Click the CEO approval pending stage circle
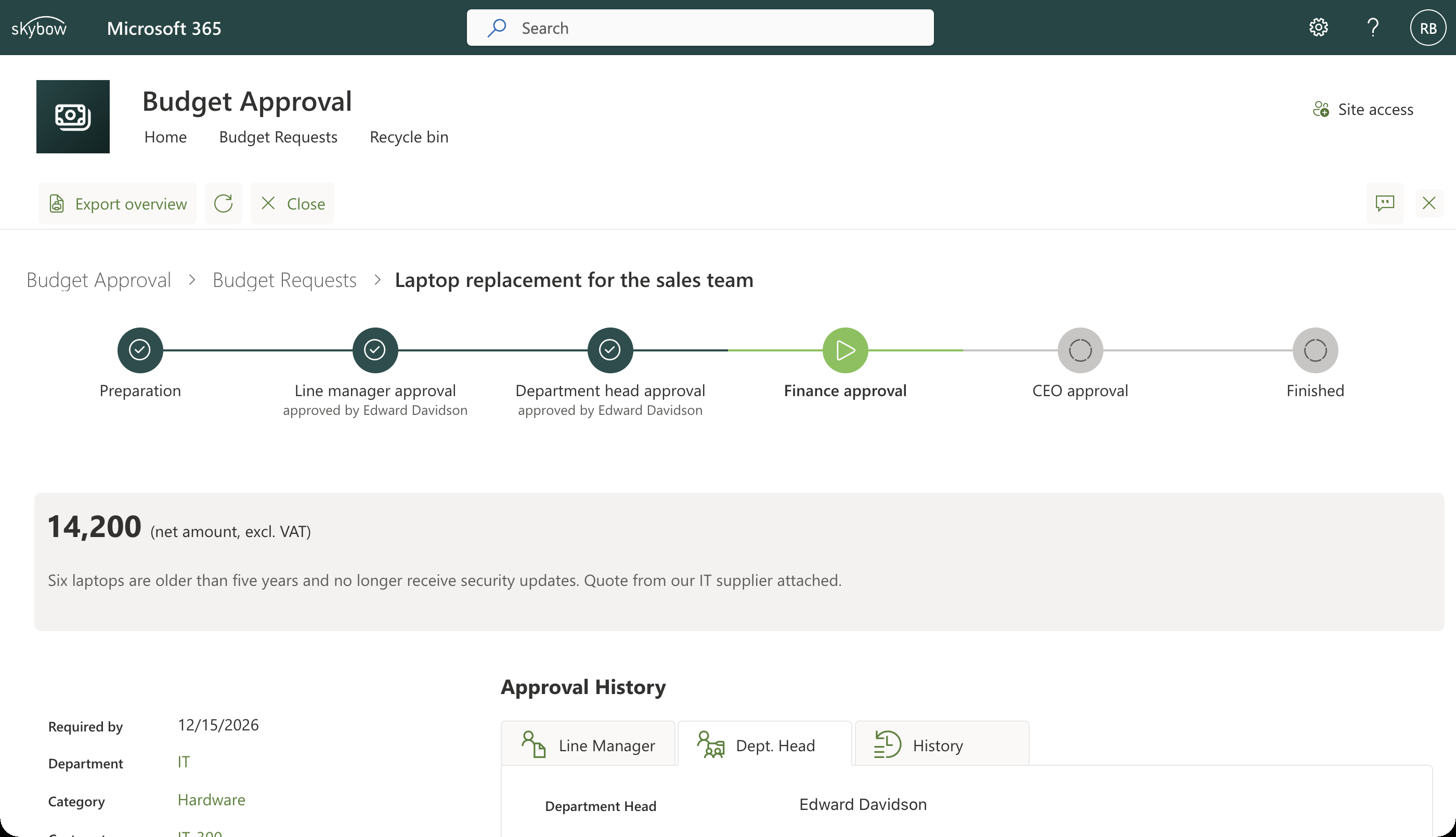The width and height of the screenshot is (1456, 837). click(1080, 350)
